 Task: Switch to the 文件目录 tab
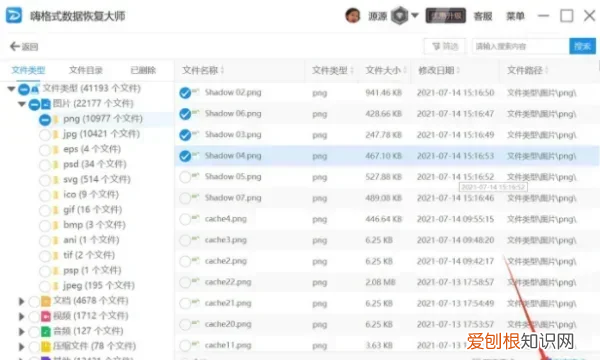86,70
